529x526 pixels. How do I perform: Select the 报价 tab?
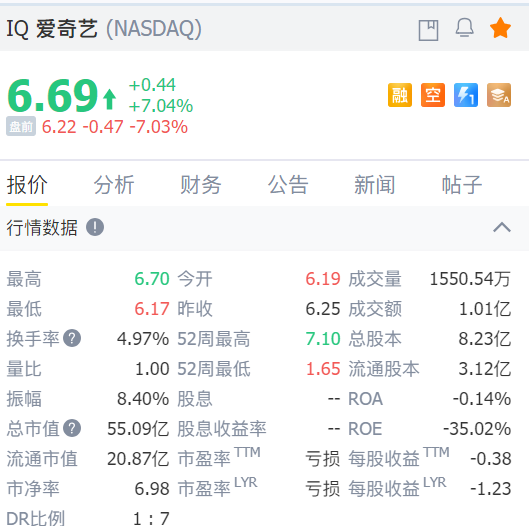click(x=27, y=185)
